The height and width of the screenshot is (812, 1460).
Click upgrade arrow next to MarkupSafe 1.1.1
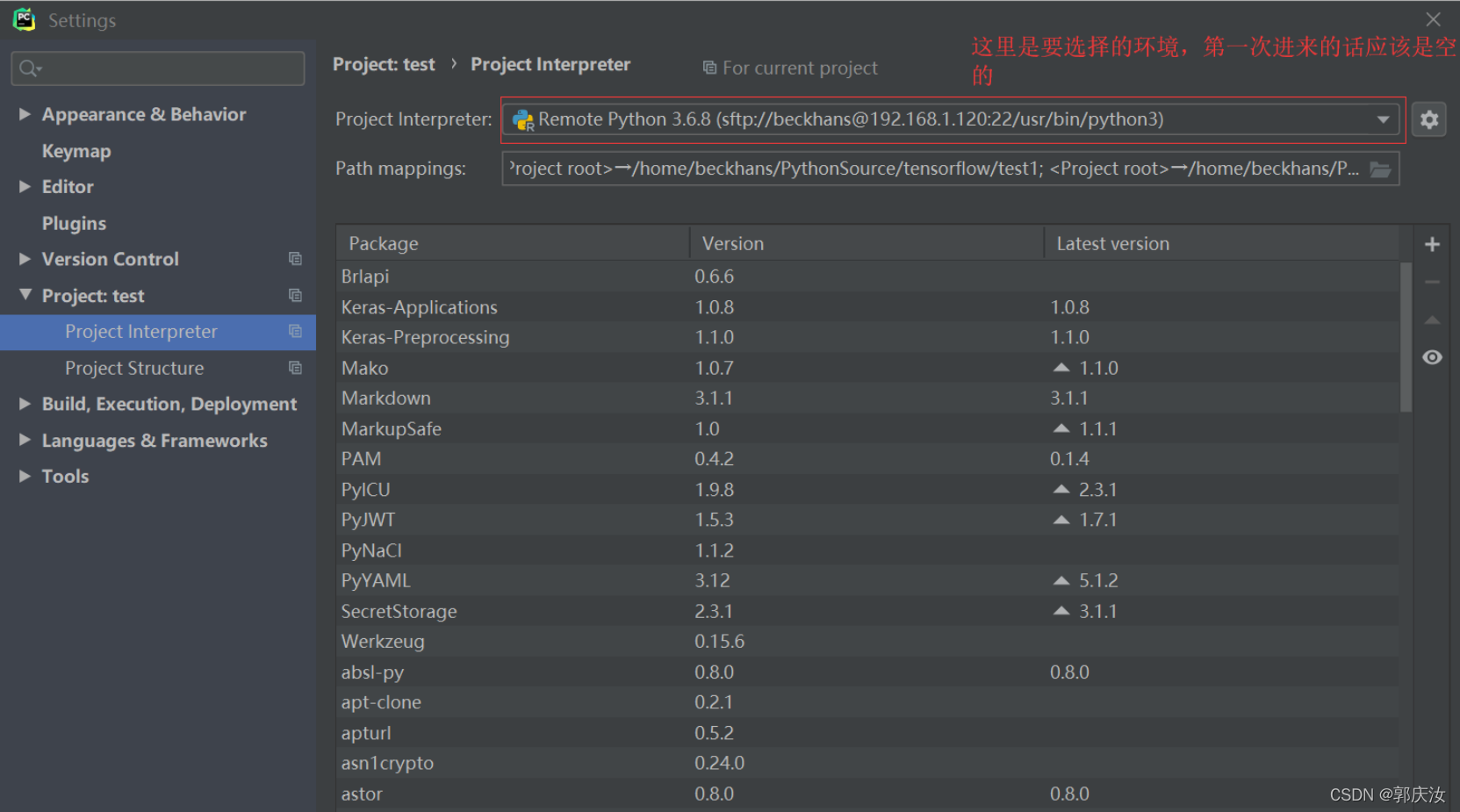tap(1061, 428)
